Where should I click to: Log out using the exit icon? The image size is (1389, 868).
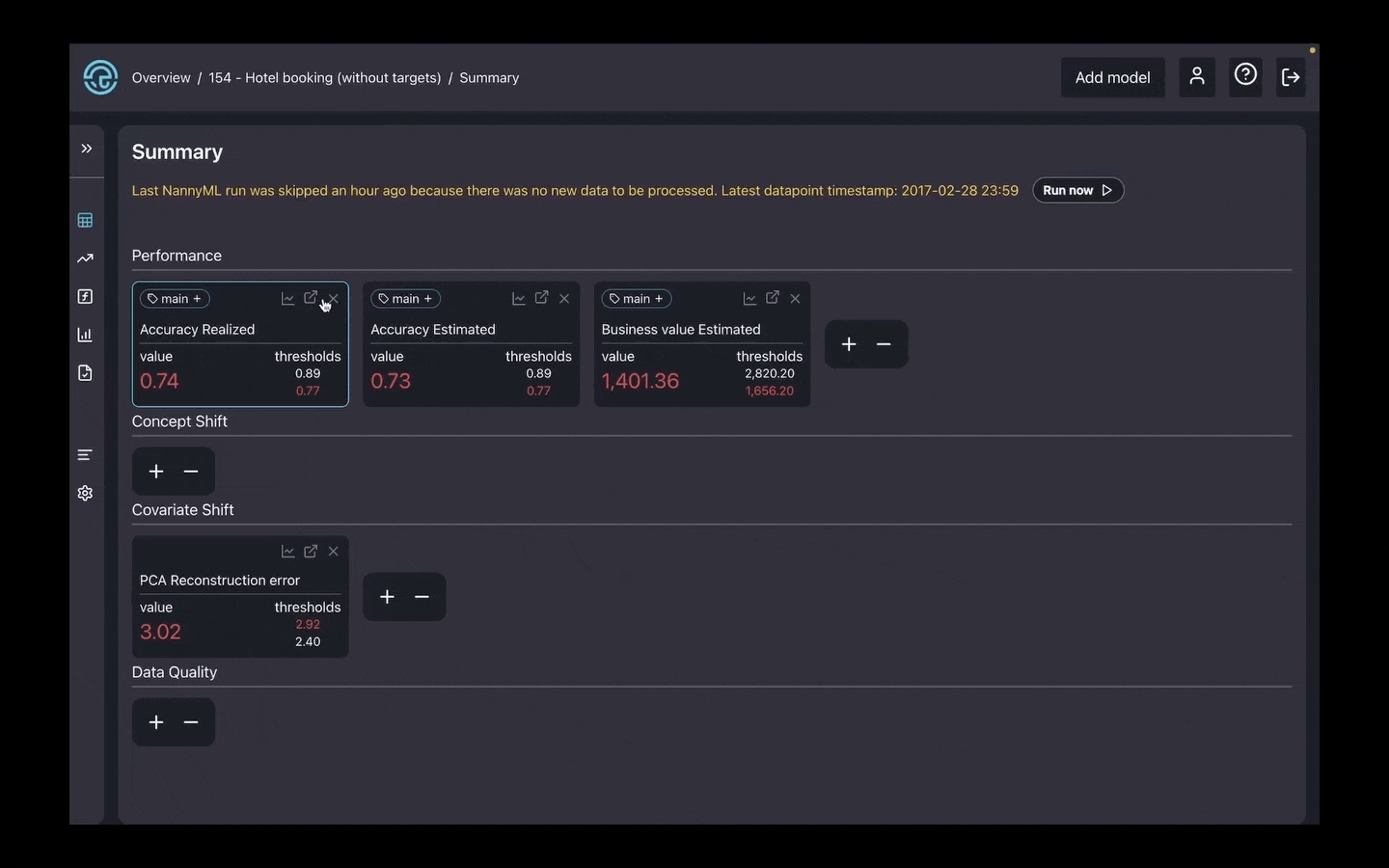pyautogui.click(x=1291, y=77)
